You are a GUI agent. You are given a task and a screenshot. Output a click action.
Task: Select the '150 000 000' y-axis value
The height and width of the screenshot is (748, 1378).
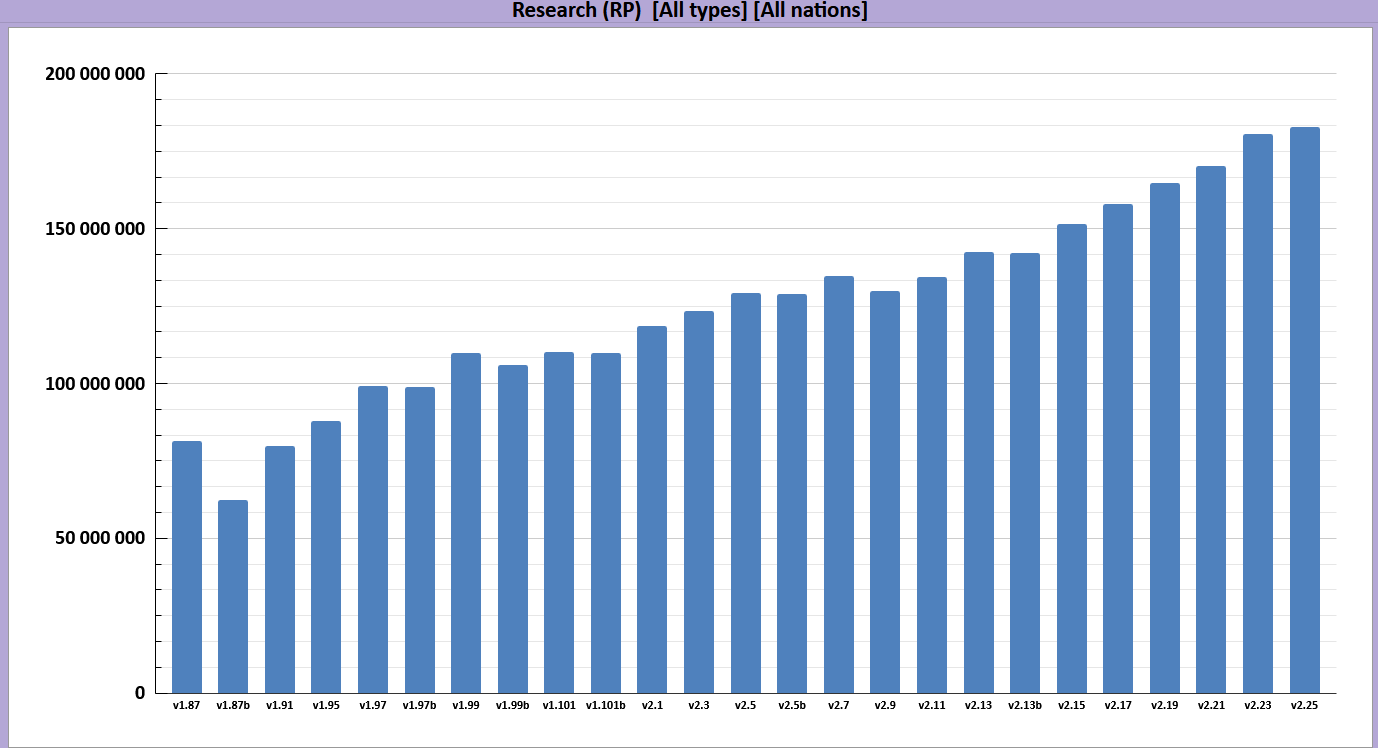coord(96,229)
